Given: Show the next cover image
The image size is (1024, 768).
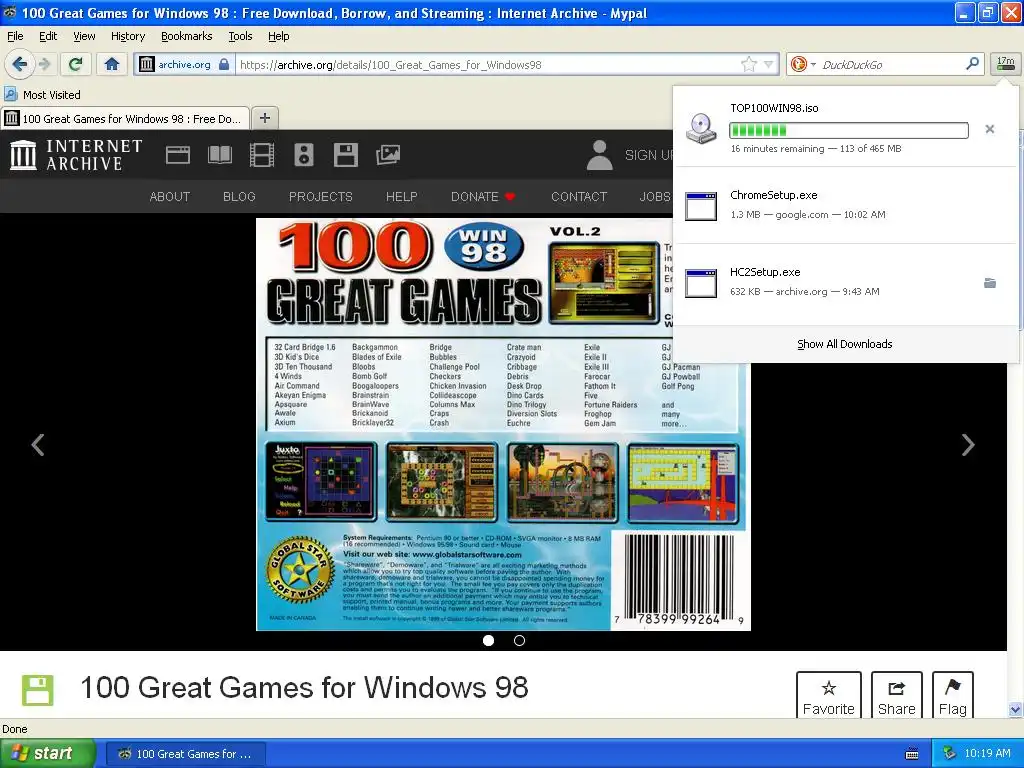Looking at the screenshot, I should [968, 445].
